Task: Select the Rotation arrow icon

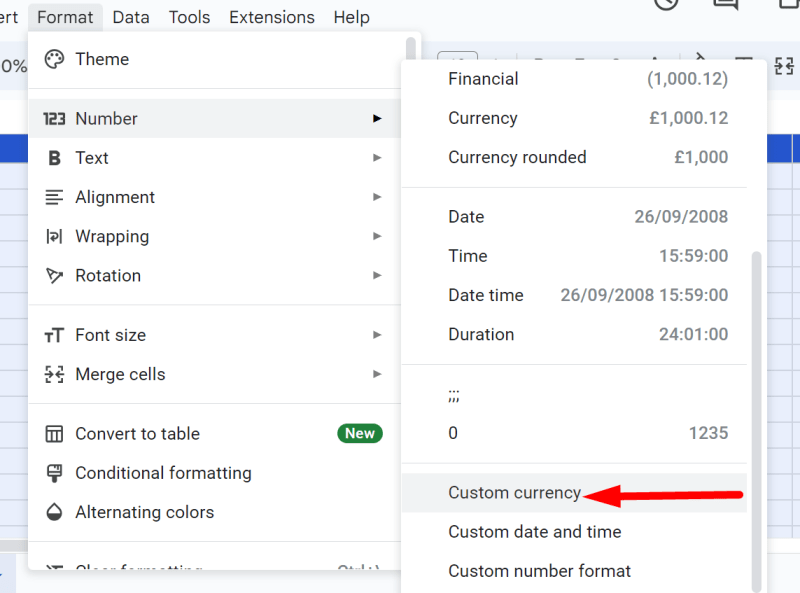Action: click(55, 275)
